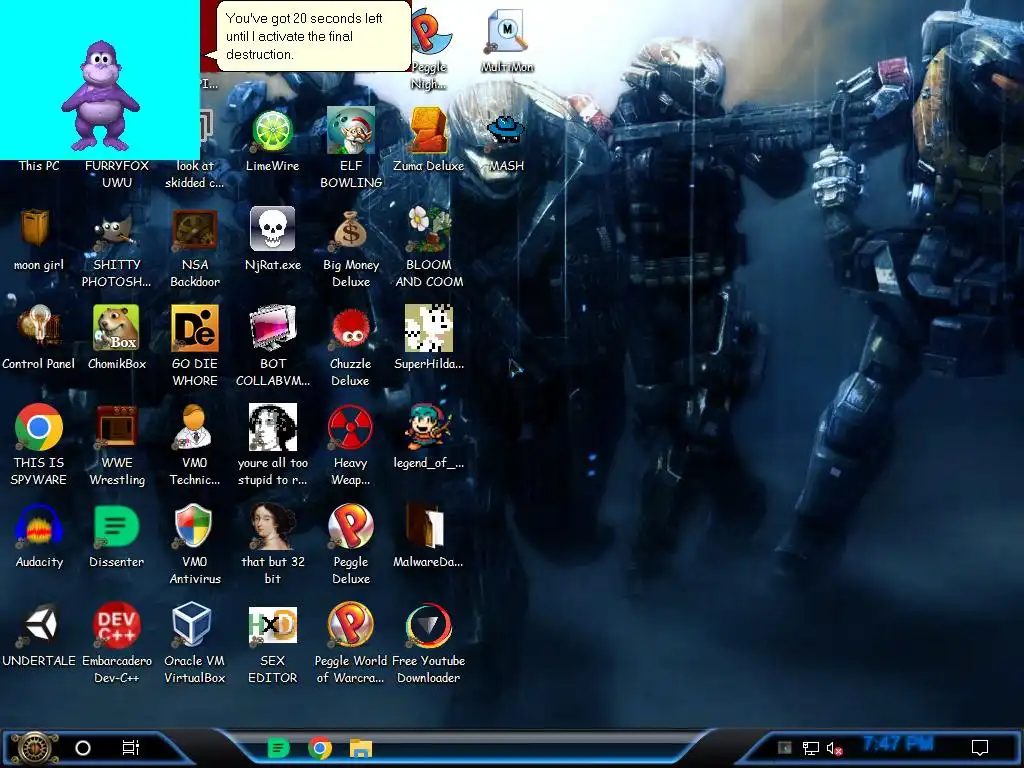Select the youre all too stupid icon
1024x768 pixels.
pyautogui.click(x=272, y=428)
